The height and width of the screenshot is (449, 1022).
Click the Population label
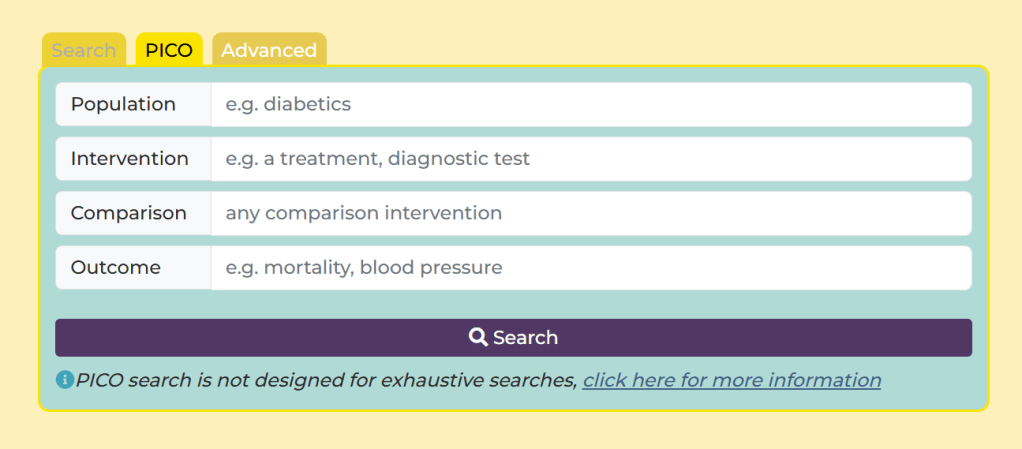(123, 104)
